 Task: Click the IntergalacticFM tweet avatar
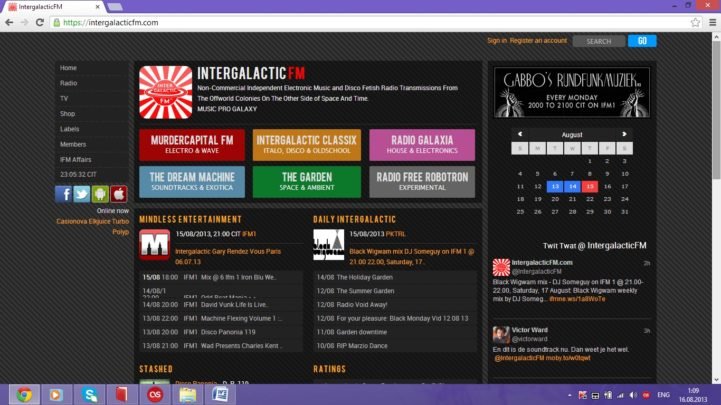[501, 267]
